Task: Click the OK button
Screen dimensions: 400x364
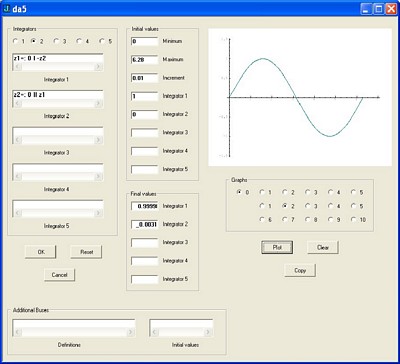Action: [x=41, y=252]
